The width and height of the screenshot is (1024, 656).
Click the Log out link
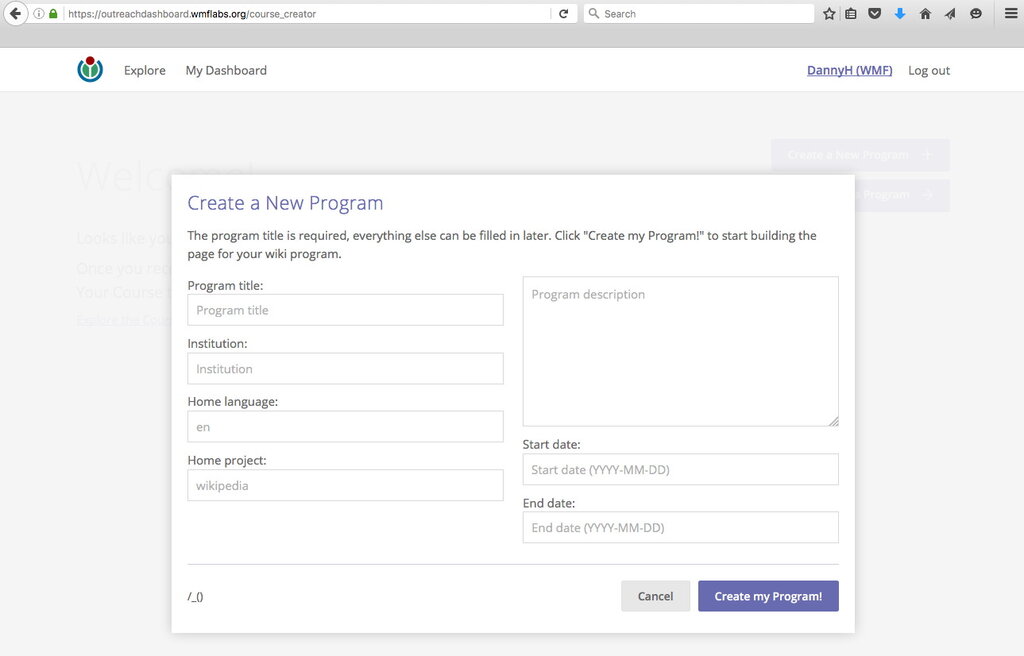click(x=929, y=71)
